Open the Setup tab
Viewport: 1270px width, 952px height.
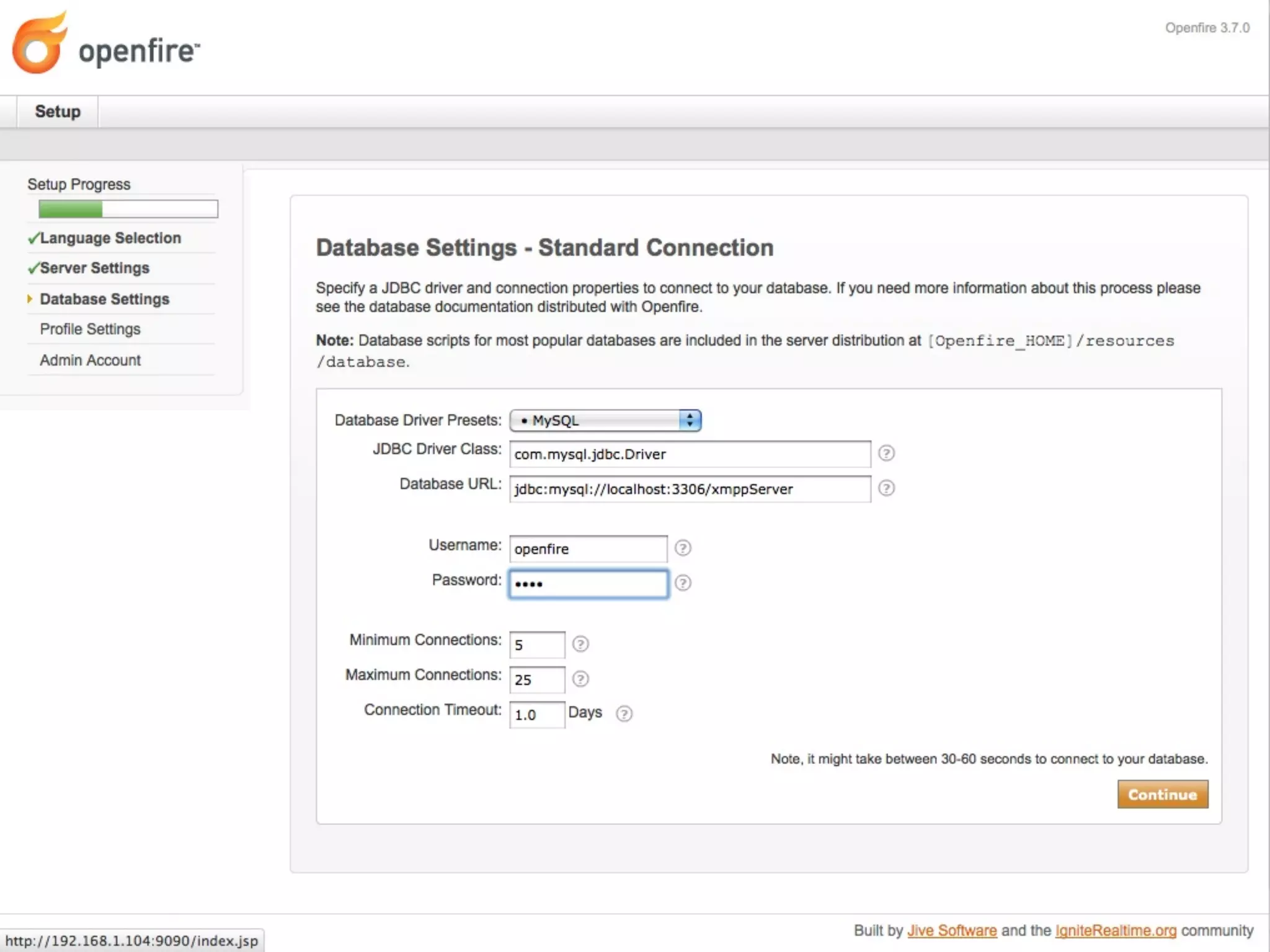pos(58,112)
